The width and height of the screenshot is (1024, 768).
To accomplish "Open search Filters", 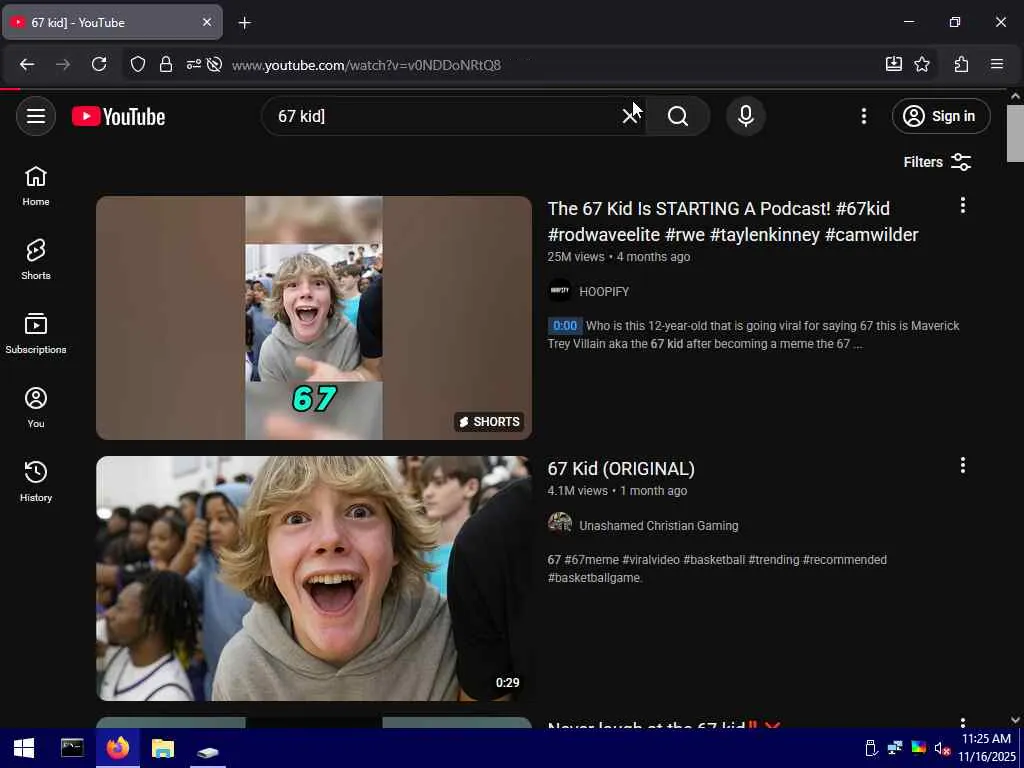I will pyautogui.click(x=937, y=162).
